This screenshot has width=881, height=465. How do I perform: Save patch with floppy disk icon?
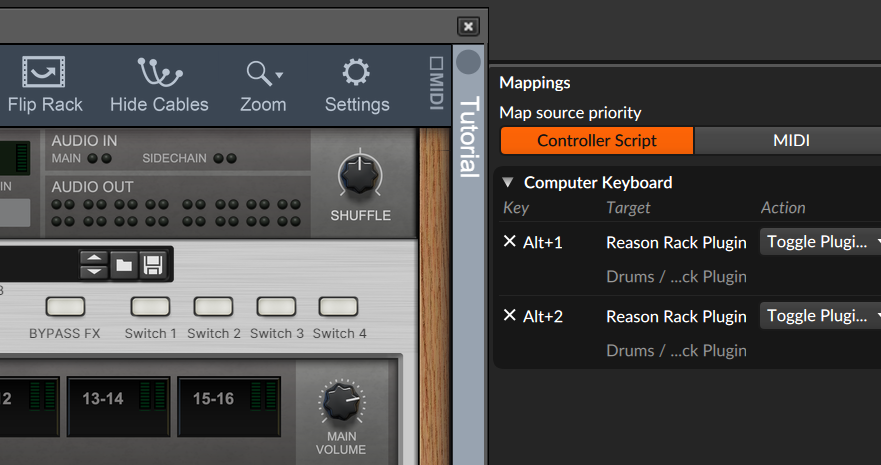(x=153, y=265)
